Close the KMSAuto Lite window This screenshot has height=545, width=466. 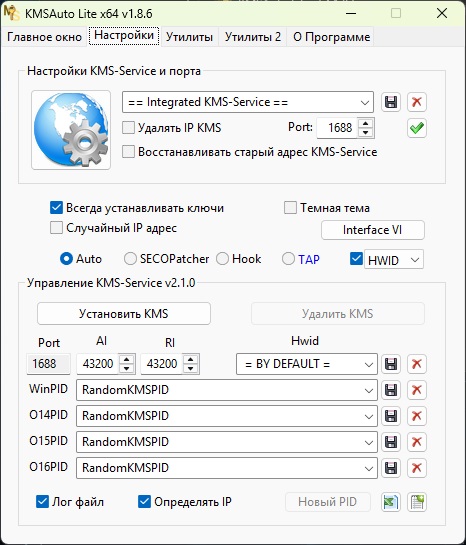(x=442, y=14)
